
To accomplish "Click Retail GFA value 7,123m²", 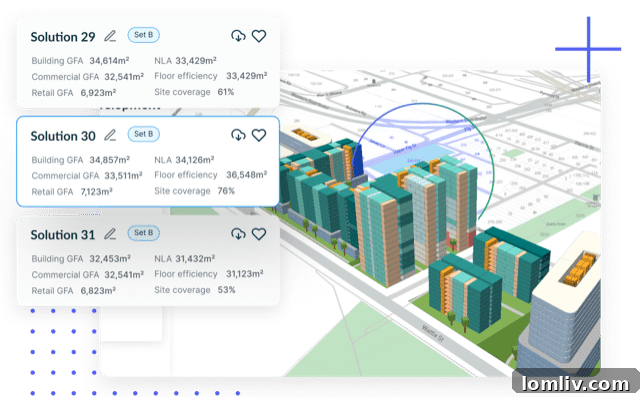I will point(96,192).
